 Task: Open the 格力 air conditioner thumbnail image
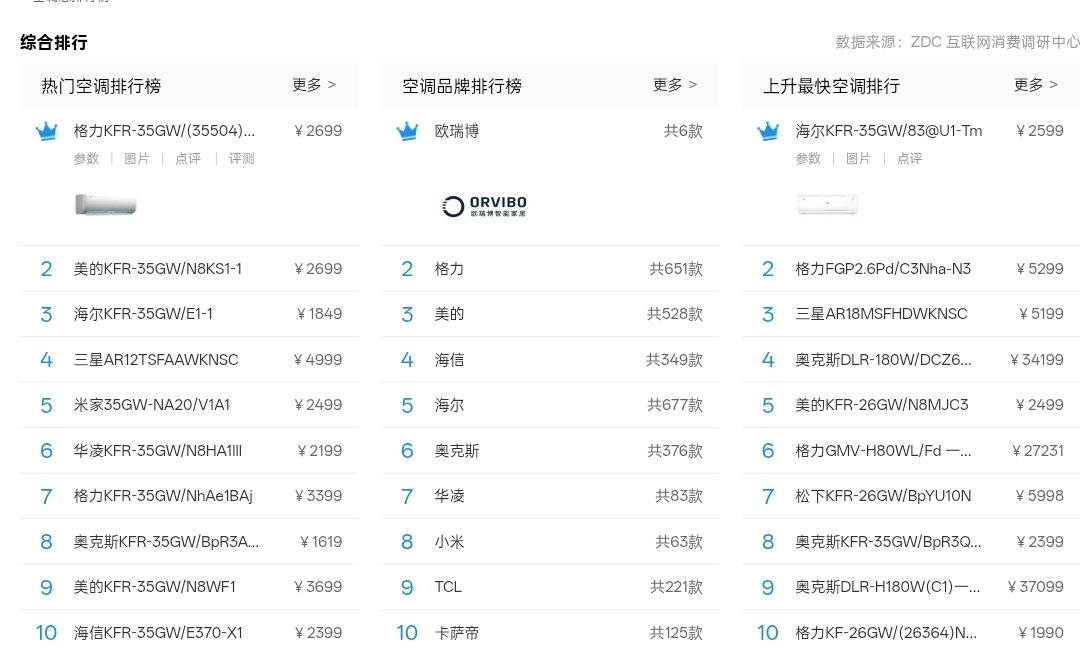106,205
